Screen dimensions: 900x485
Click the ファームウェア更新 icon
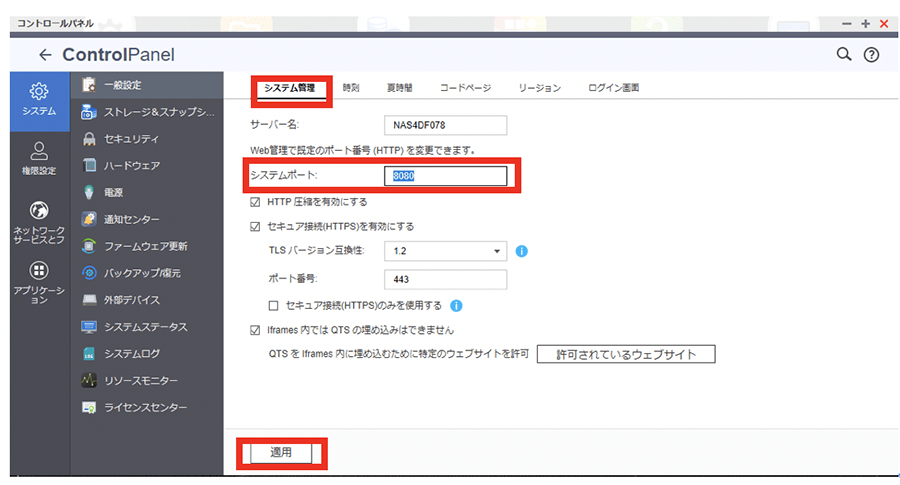click(x=88, y=246)
